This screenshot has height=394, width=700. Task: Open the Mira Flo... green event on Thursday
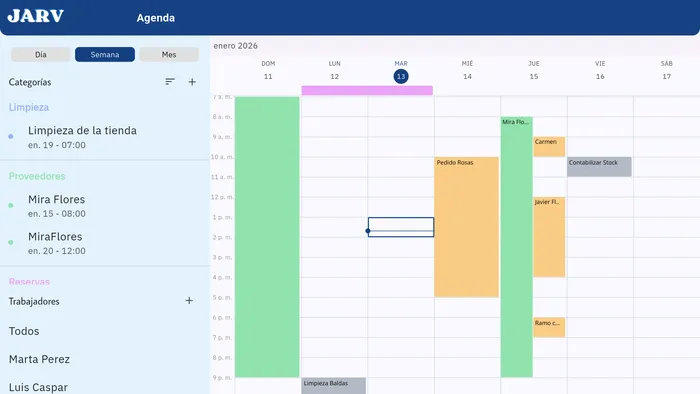(517, 247)
